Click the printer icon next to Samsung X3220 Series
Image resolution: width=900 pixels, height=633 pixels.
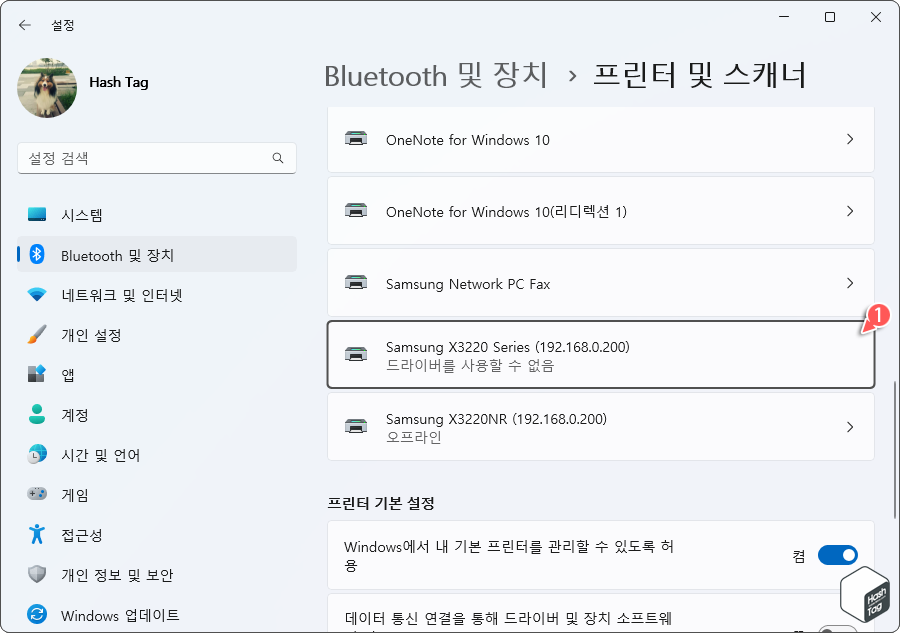pyautogui.click(x=356, y=354)
